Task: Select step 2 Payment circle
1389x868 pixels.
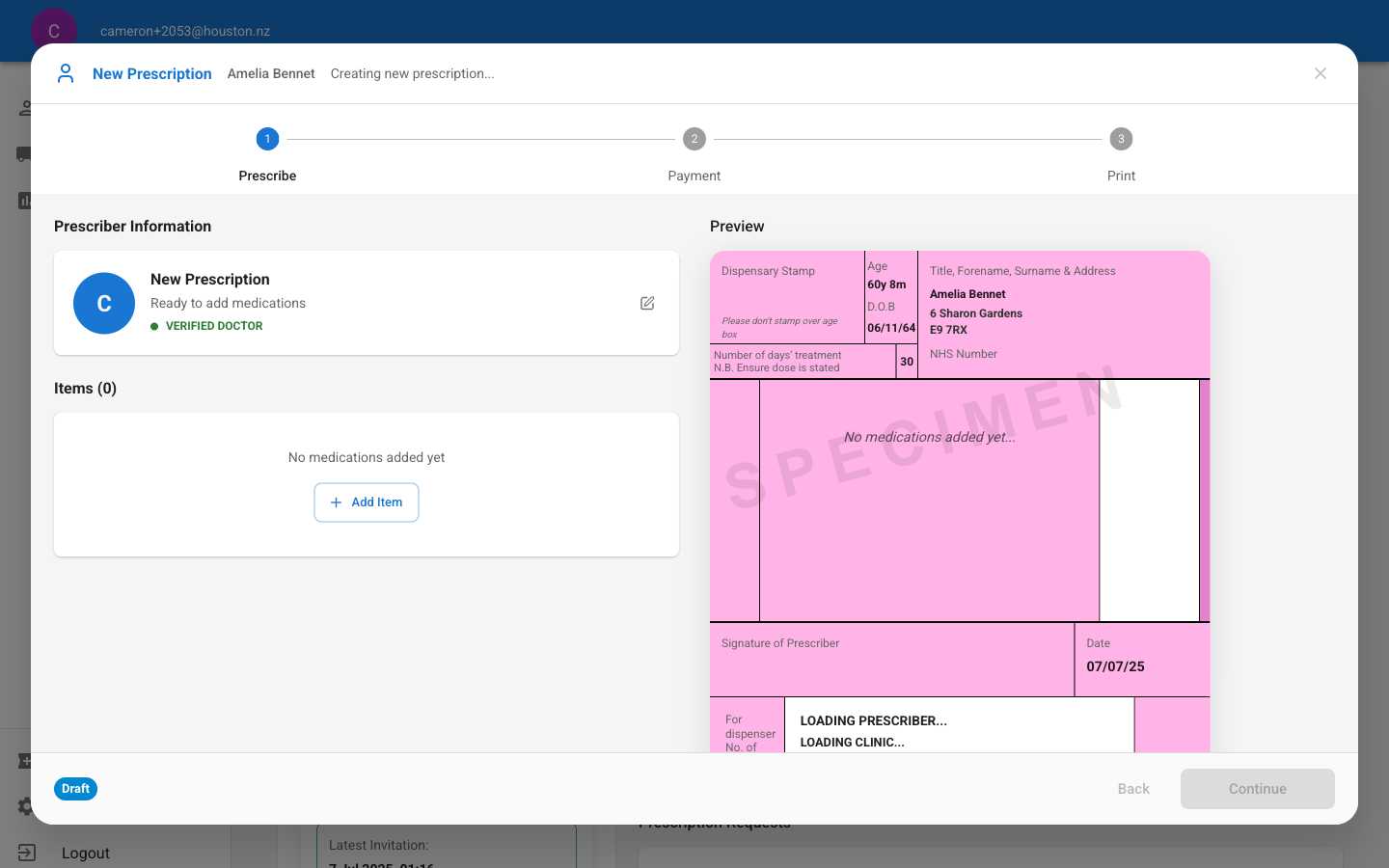Action: [694, 139]
